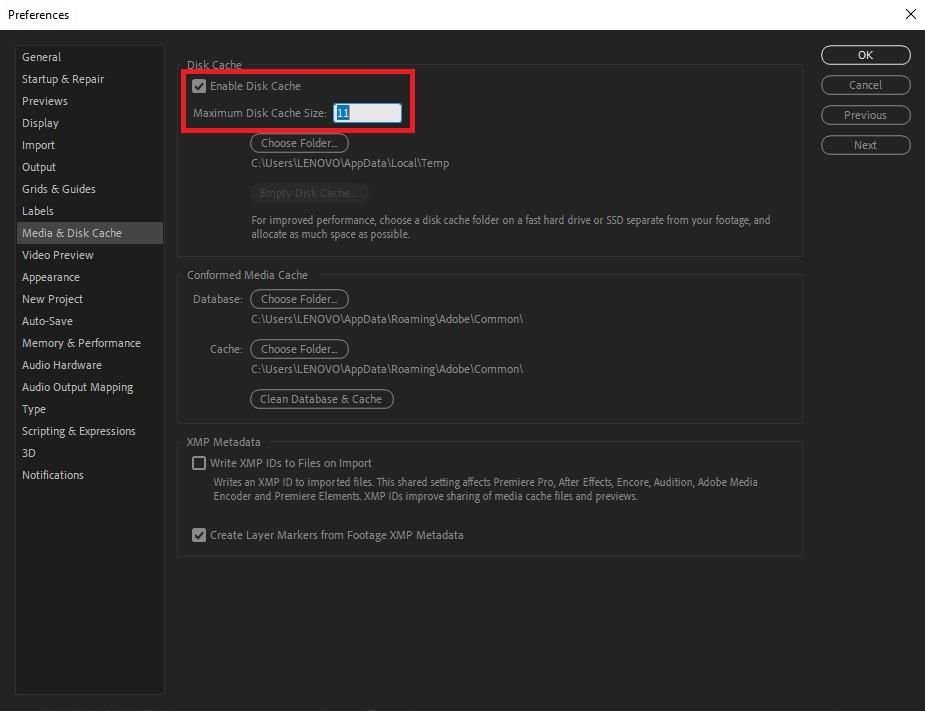Toggle Write XMP IDs to Files on Import
Screen dimensions: 925x711
click(x=199, y=463)
